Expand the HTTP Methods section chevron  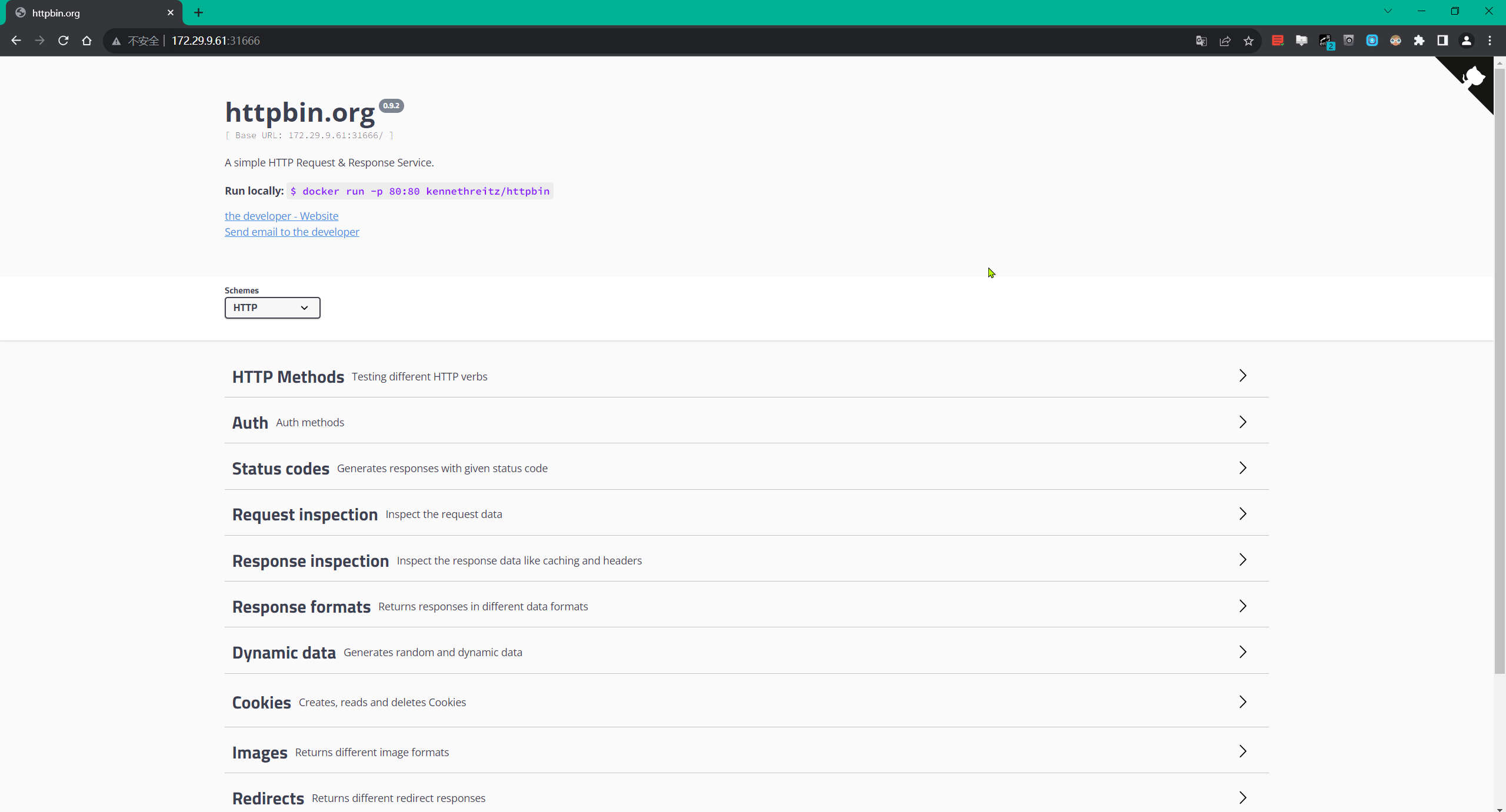click(1242, 376)
